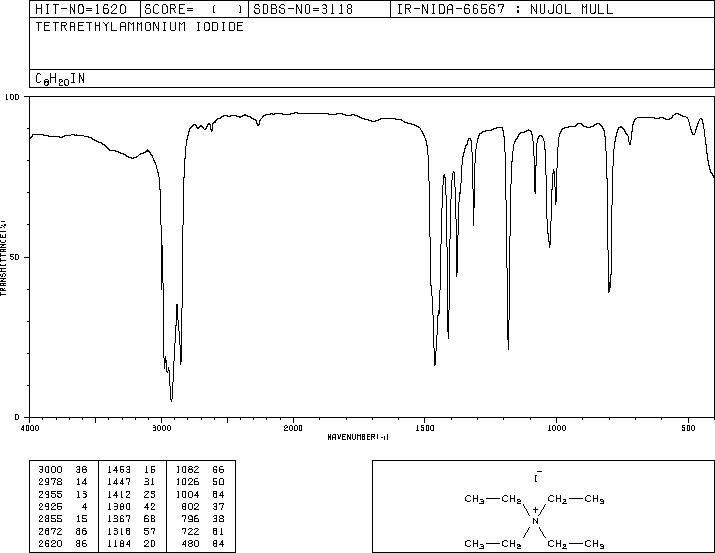
Task: Click the TETRAETHYLAMMONIUM IODIDE compound name
Action: (x=139, y=27)
